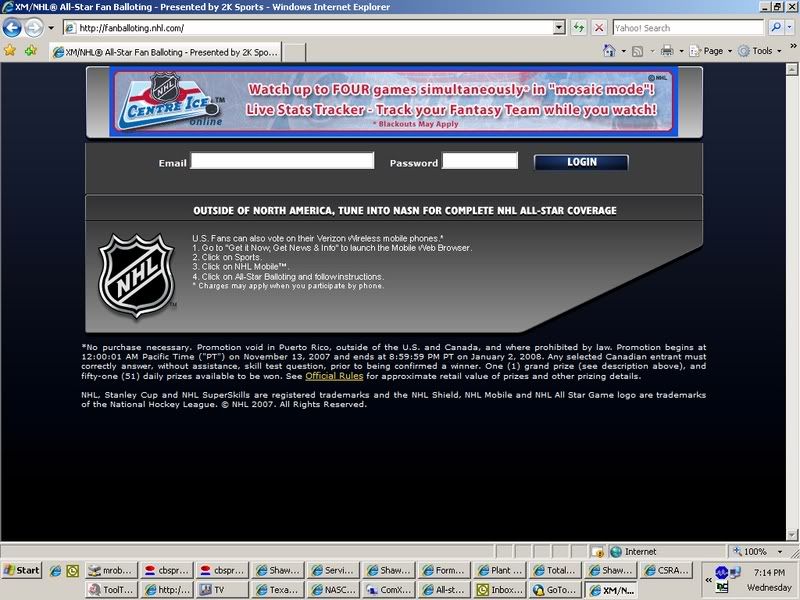Screen dimensions: 800x600
Task: Open the Windows Start menu
Action: 21,570
